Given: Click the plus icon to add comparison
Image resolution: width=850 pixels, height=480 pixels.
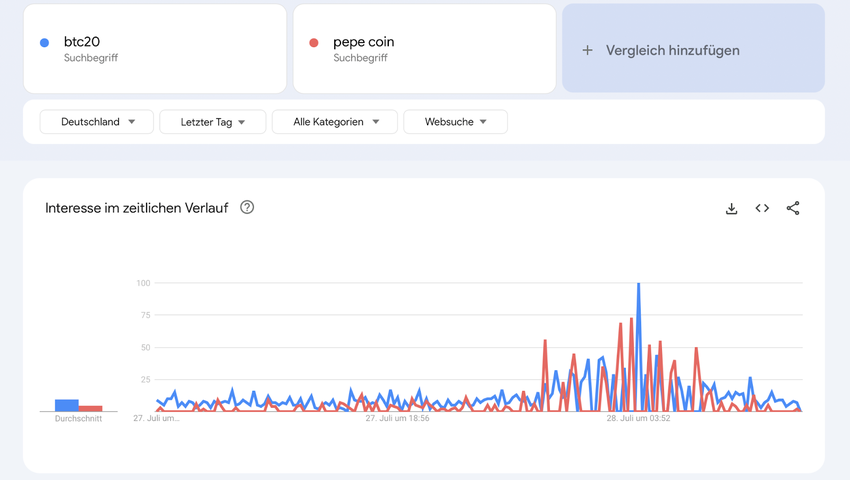Looking at the screenshot, I should pos(587,50).
